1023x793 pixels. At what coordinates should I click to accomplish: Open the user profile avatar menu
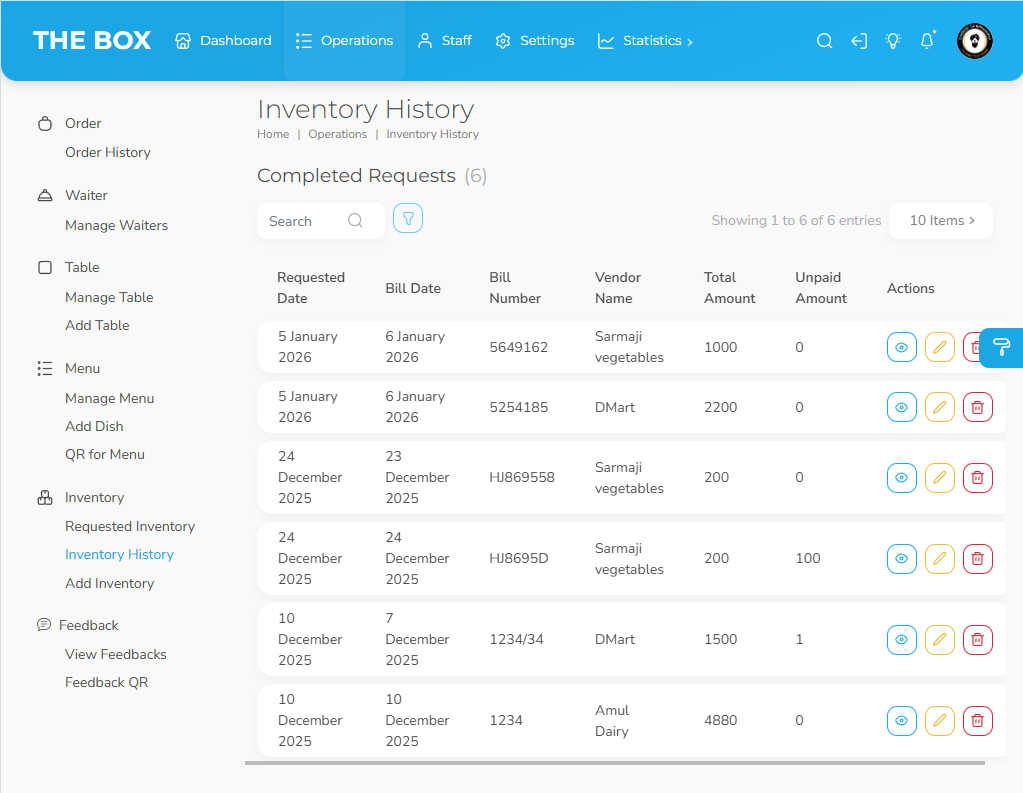coord(974,41)
